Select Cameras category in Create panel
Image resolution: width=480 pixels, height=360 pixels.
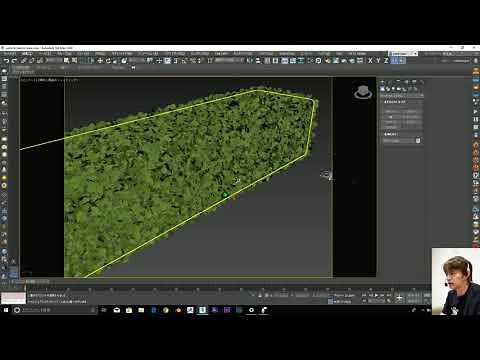(x=399, y=89)
